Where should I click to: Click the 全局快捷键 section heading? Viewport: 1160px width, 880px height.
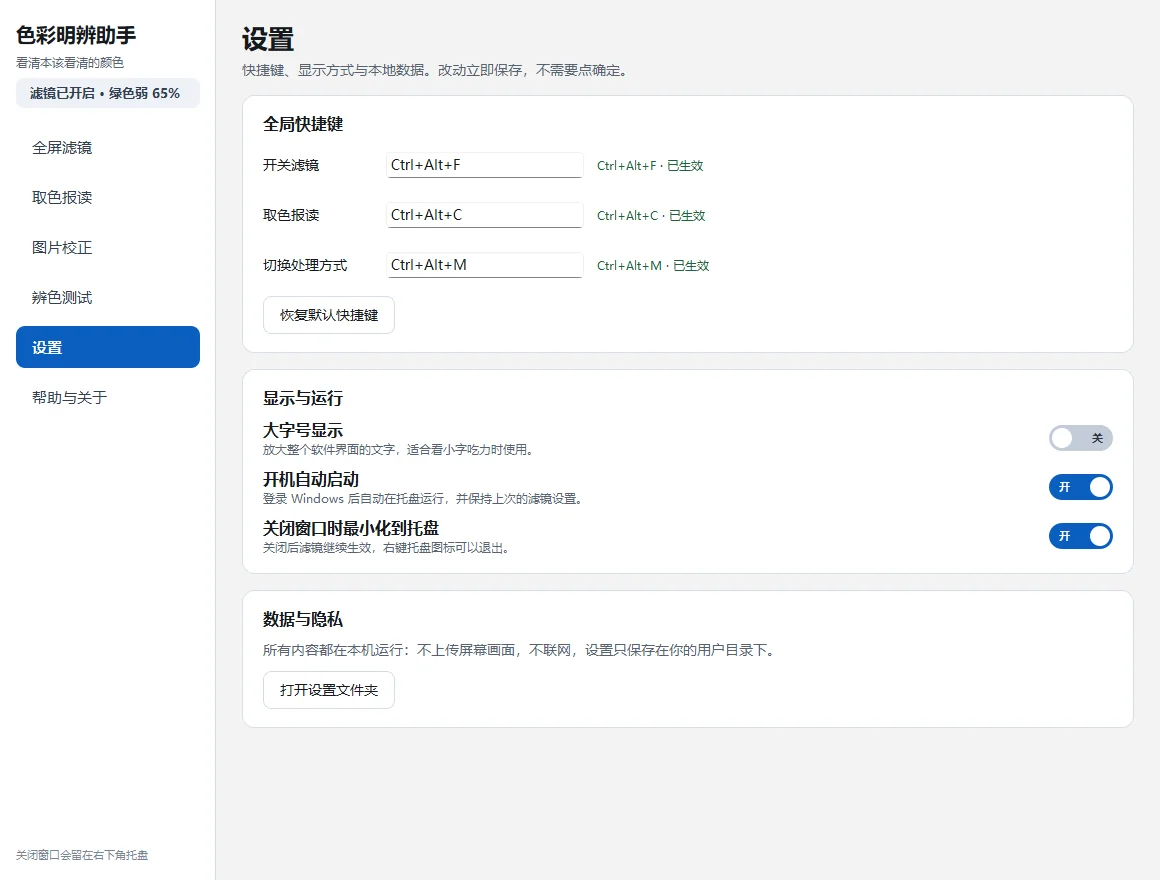303,124
